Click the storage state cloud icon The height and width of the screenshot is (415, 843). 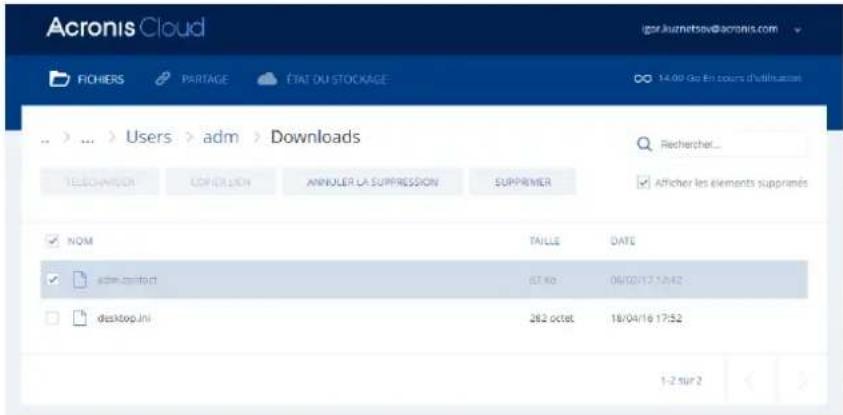coord(267,80)
